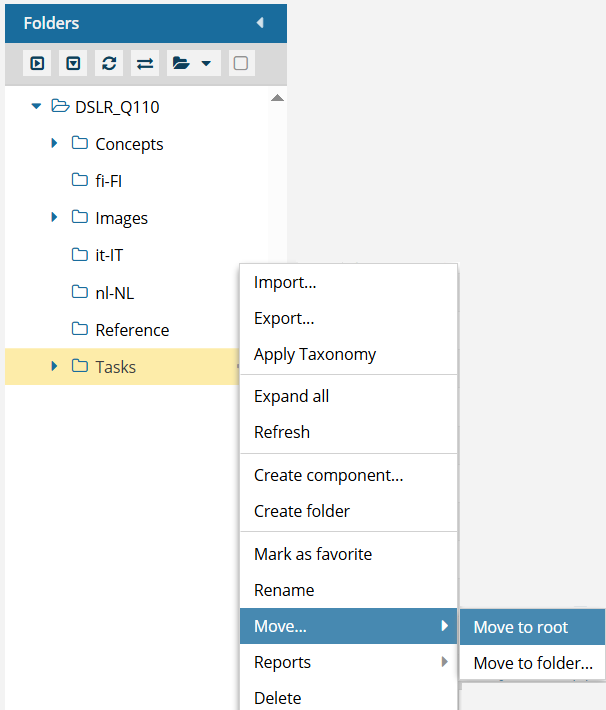The width and height of the screenshot is (606, 710).
Task: Select Move to root in submenu
Action: [532, 627]
